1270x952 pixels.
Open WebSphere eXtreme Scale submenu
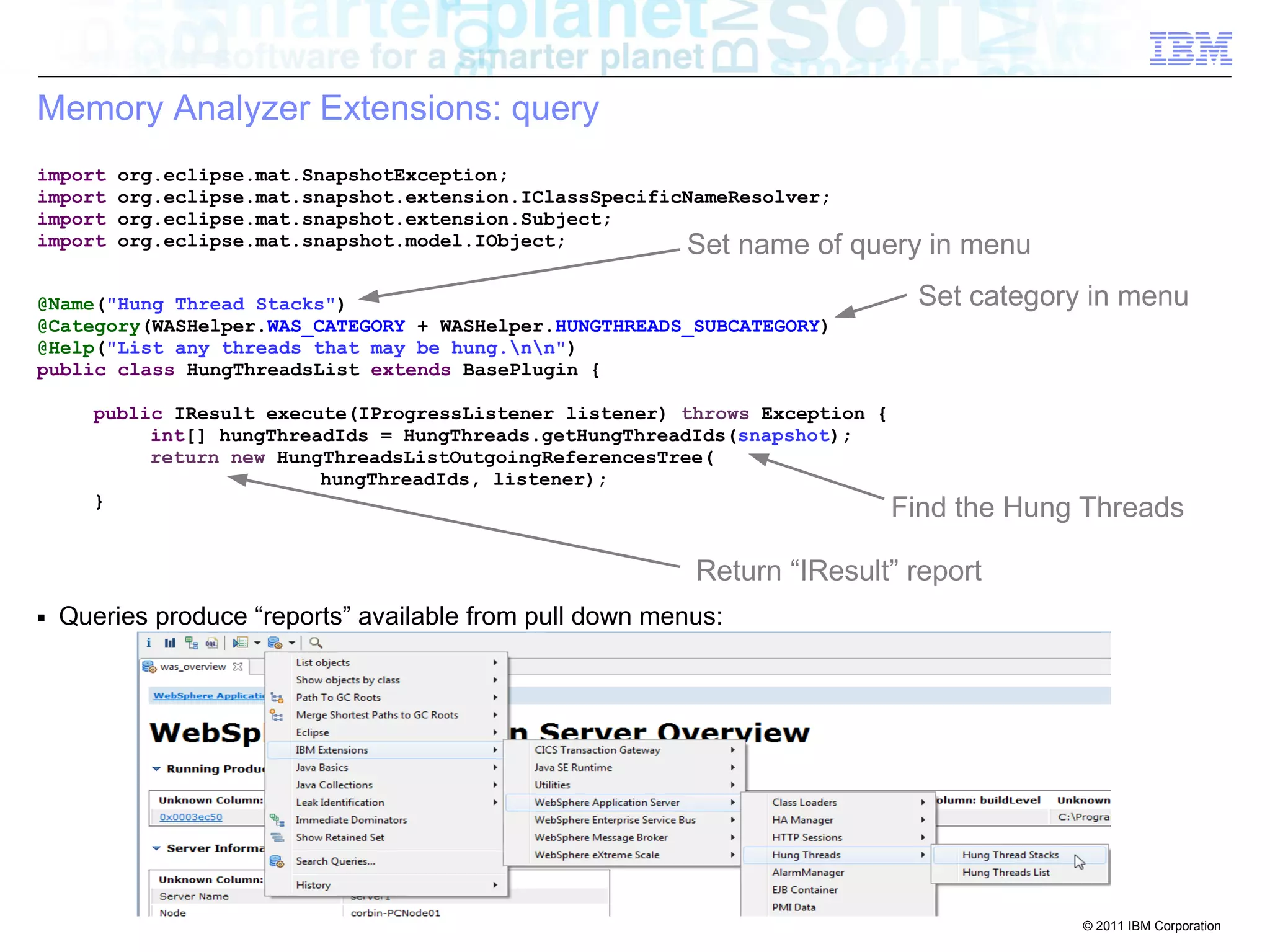[x=624, y=854]
